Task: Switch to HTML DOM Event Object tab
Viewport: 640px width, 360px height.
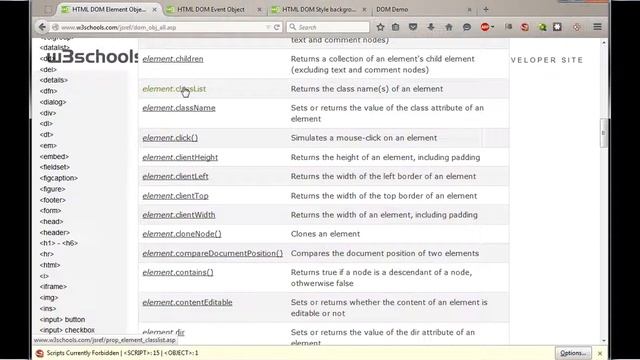Action: (211, 9)
